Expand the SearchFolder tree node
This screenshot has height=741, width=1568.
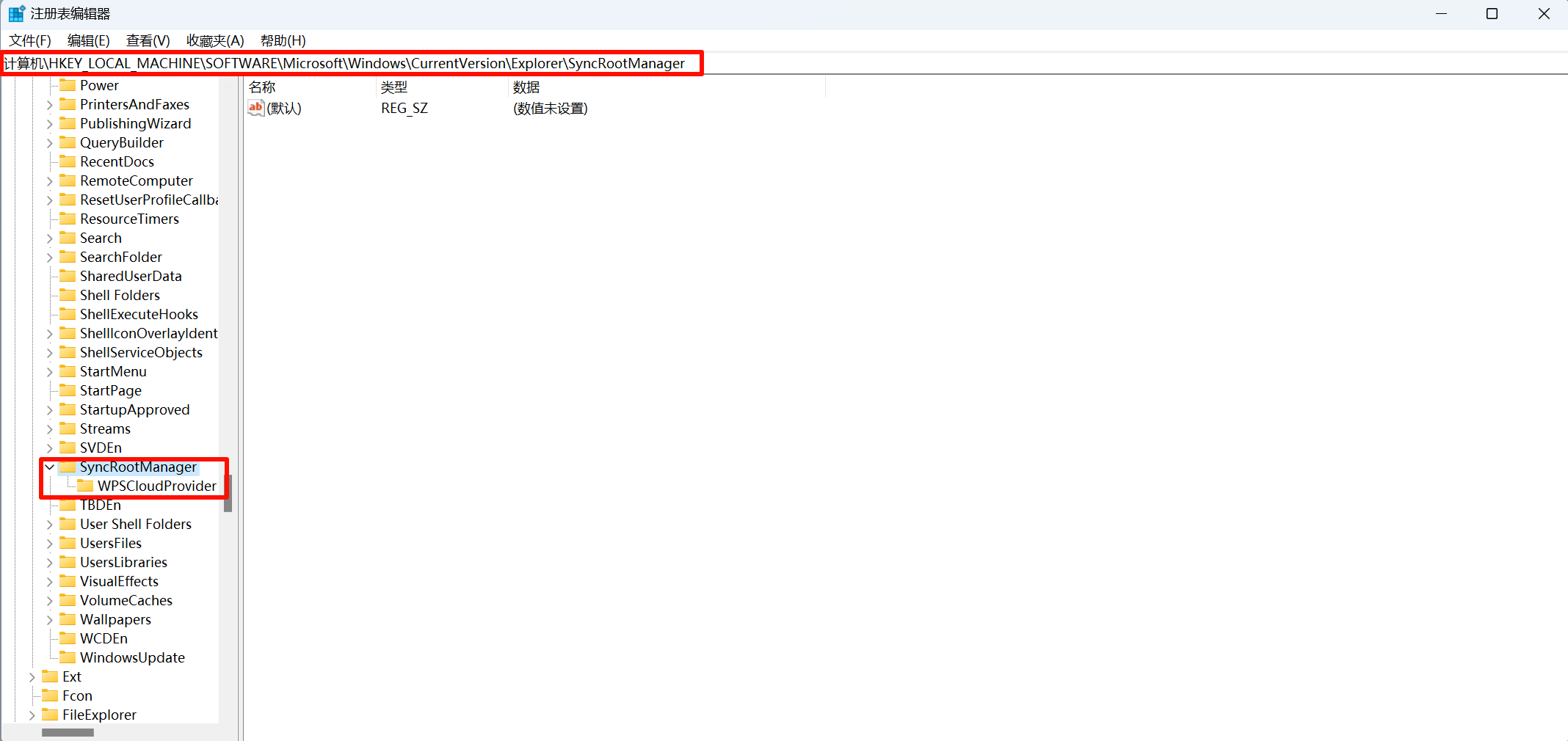(49, 258)
